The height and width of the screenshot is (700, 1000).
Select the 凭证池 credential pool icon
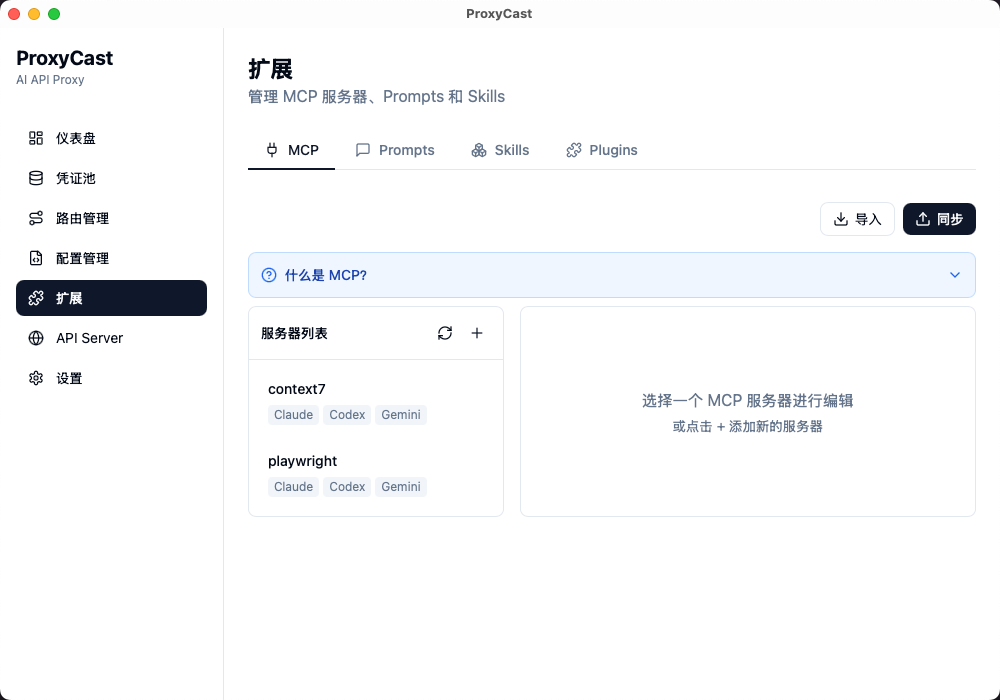coord(36,178)
